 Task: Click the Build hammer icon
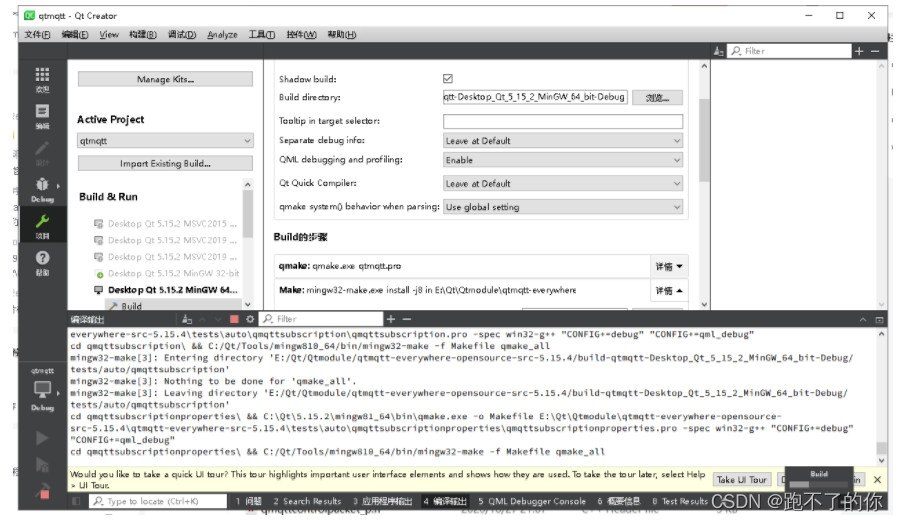(x=43, y=491)
